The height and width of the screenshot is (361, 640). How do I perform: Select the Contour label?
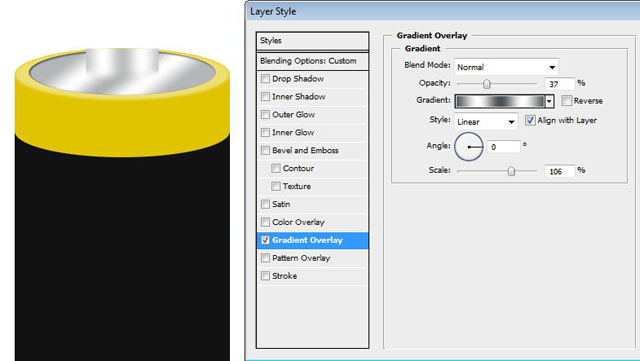click(x=298, y=168)
